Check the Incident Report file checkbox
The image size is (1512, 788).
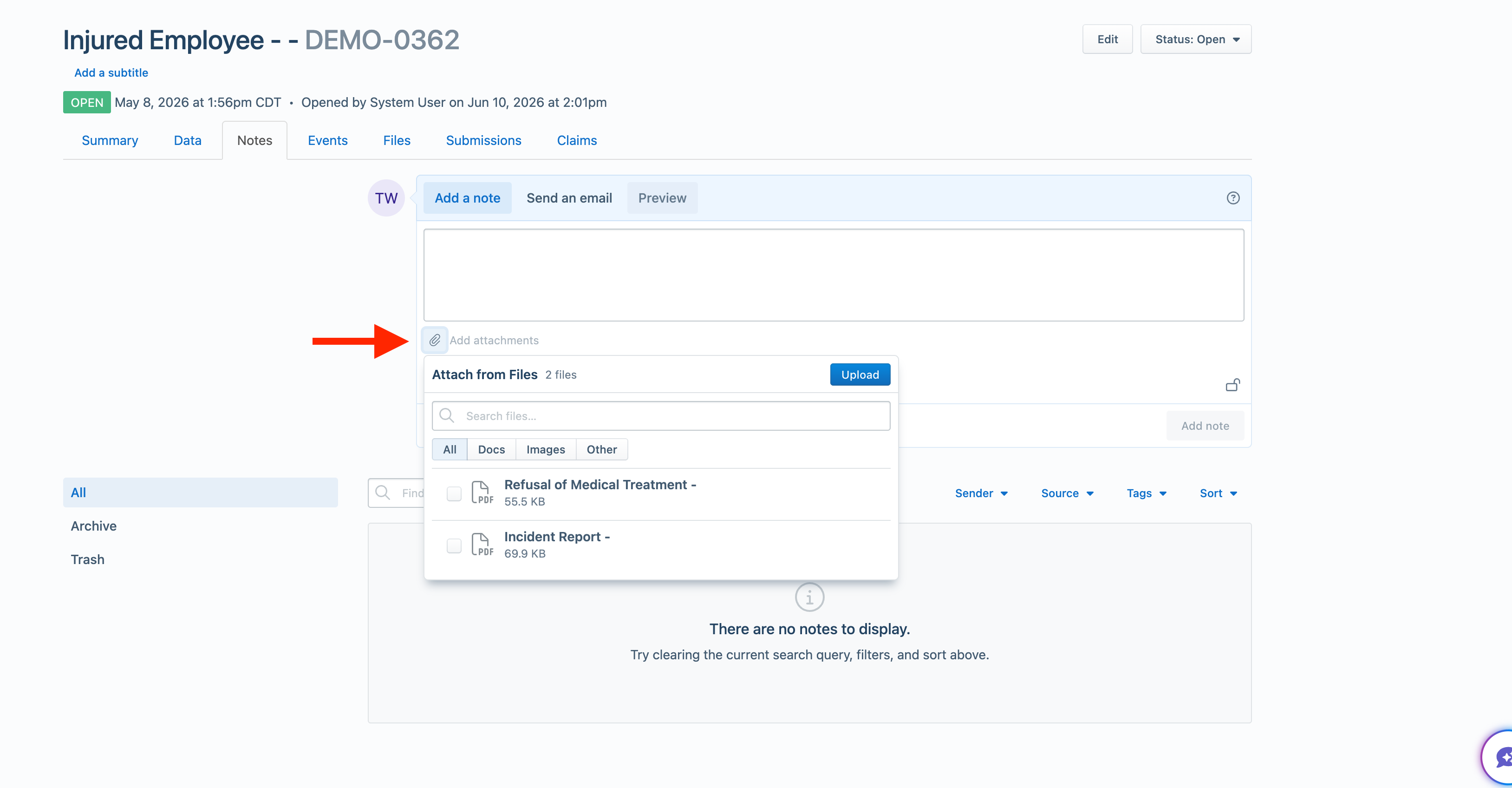pyautogui.click(x=454, y=545)
